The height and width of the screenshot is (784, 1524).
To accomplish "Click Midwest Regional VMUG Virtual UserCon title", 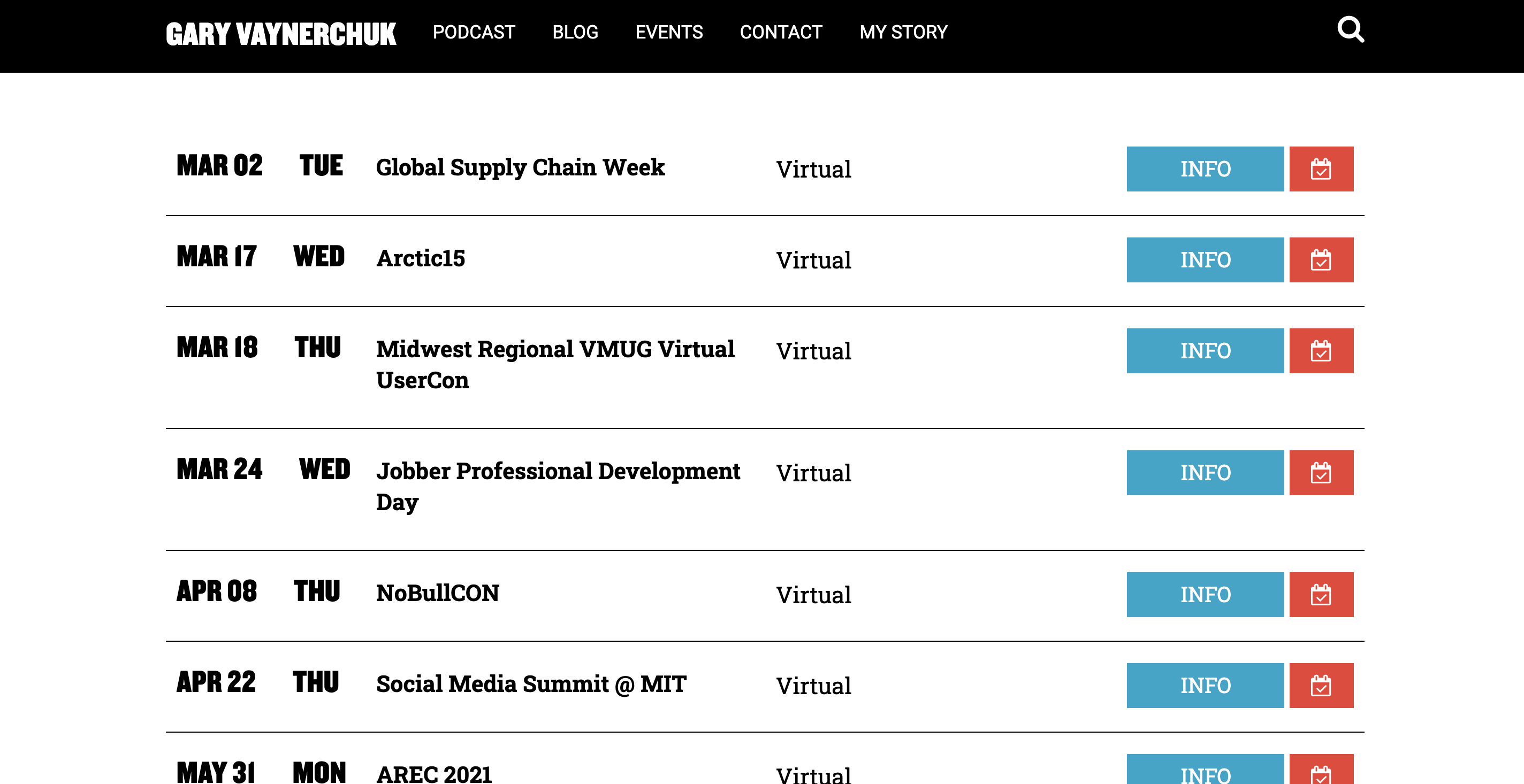I will [555, 365].
